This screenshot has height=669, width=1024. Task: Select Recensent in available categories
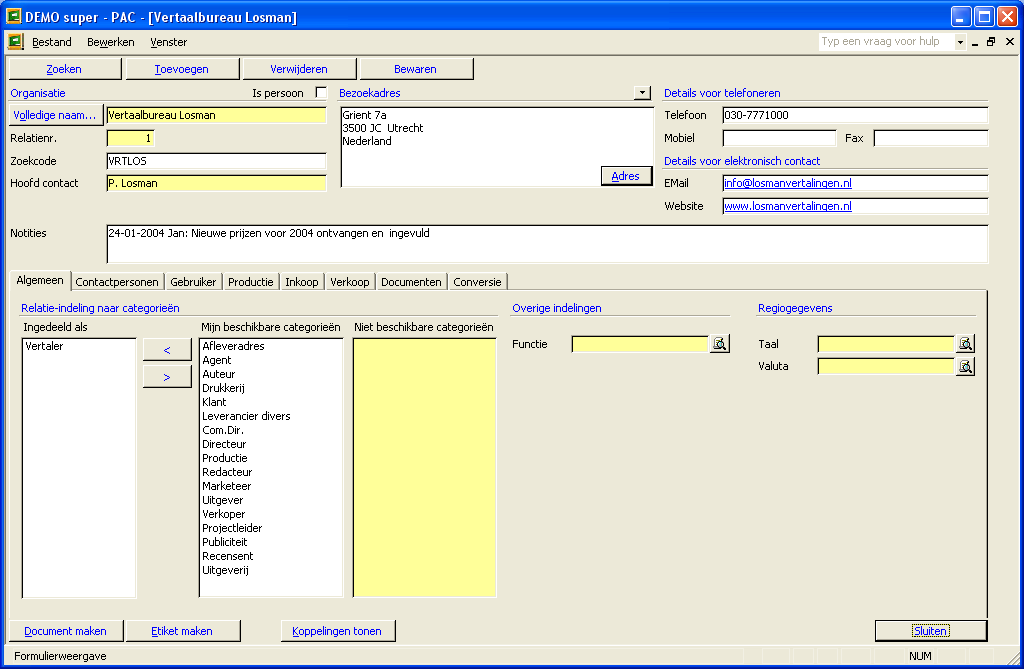(270, 556)
